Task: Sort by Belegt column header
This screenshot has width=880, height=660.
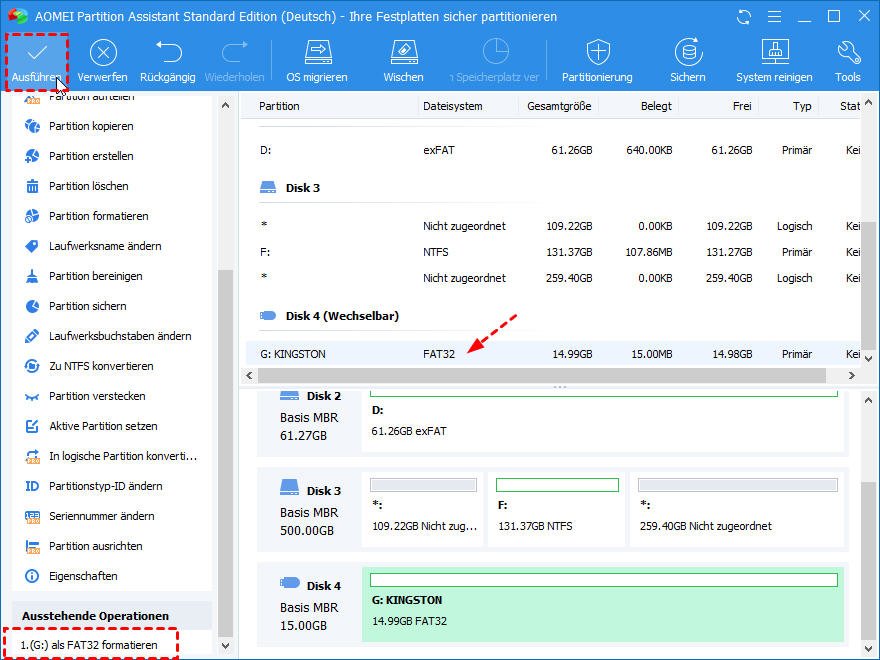Action: tap(656, 106)
